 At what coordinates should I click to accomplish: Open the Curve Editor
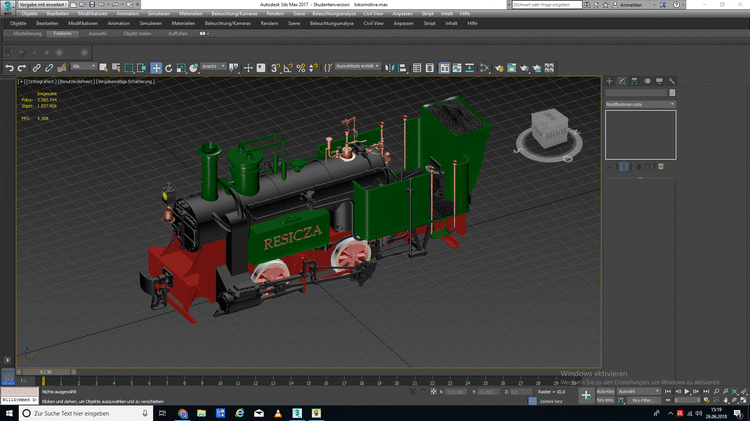(457, 68)
